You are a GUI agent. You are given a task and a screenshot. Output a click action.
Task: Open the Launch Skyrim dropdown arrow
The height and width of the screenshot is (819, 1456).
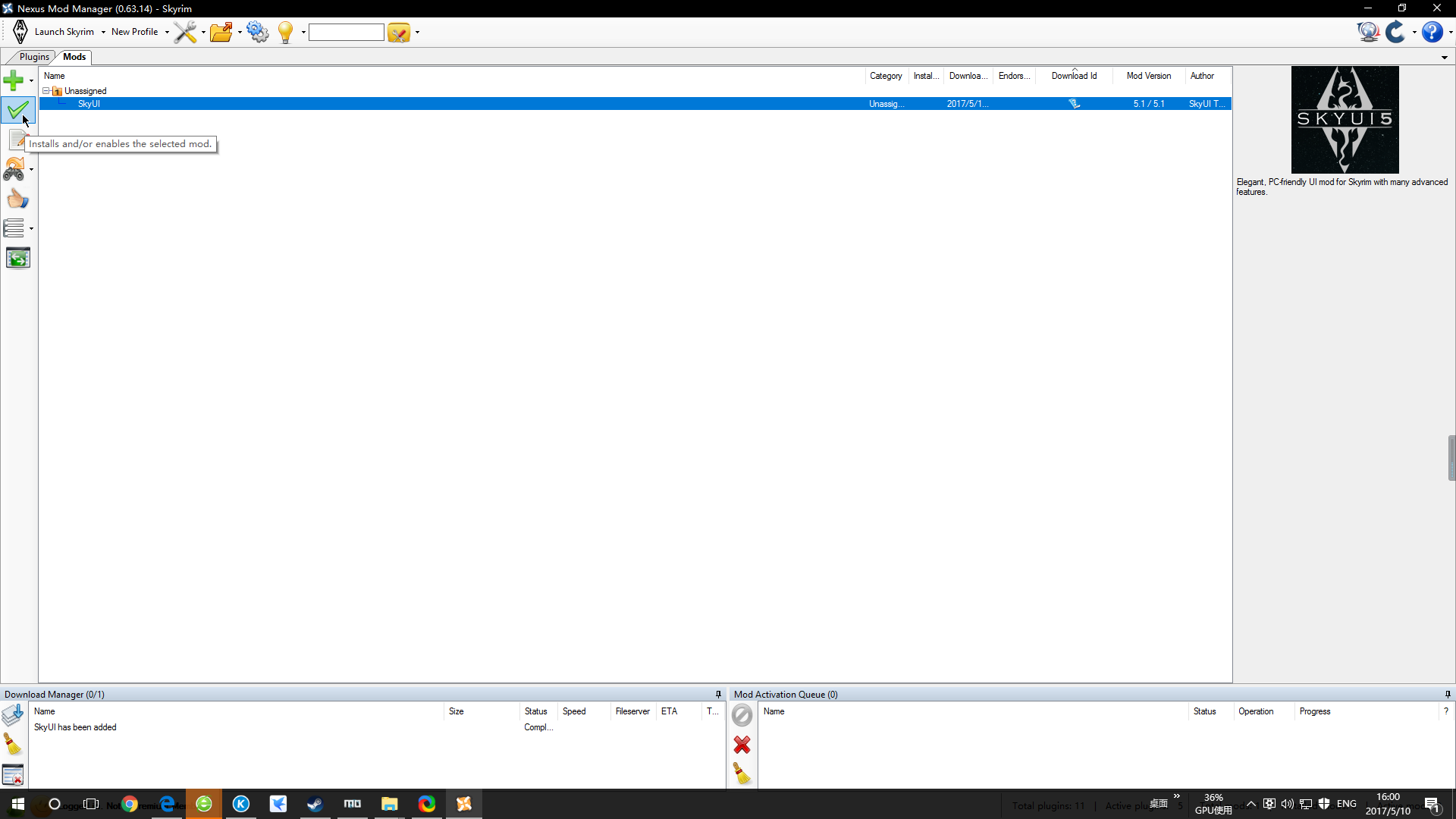[103, 32]
